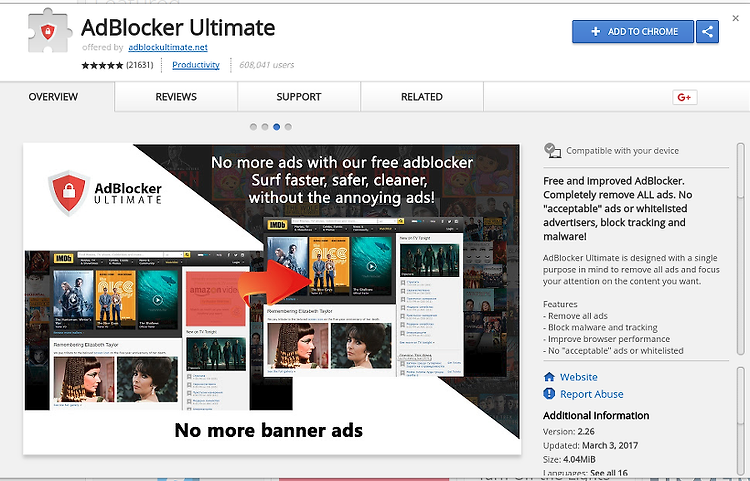Click the Size: 4.04MiB text
This screenshot has height=481, width=750.
[x=569, y=459]
